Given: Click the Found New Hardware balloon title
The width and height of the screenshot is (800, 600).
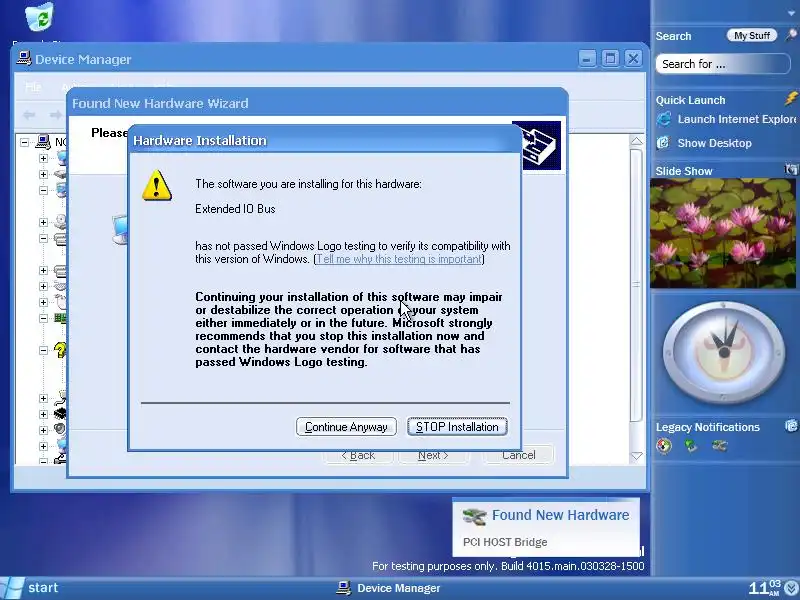Looking at the screenshot, I should tap(560, 515).
